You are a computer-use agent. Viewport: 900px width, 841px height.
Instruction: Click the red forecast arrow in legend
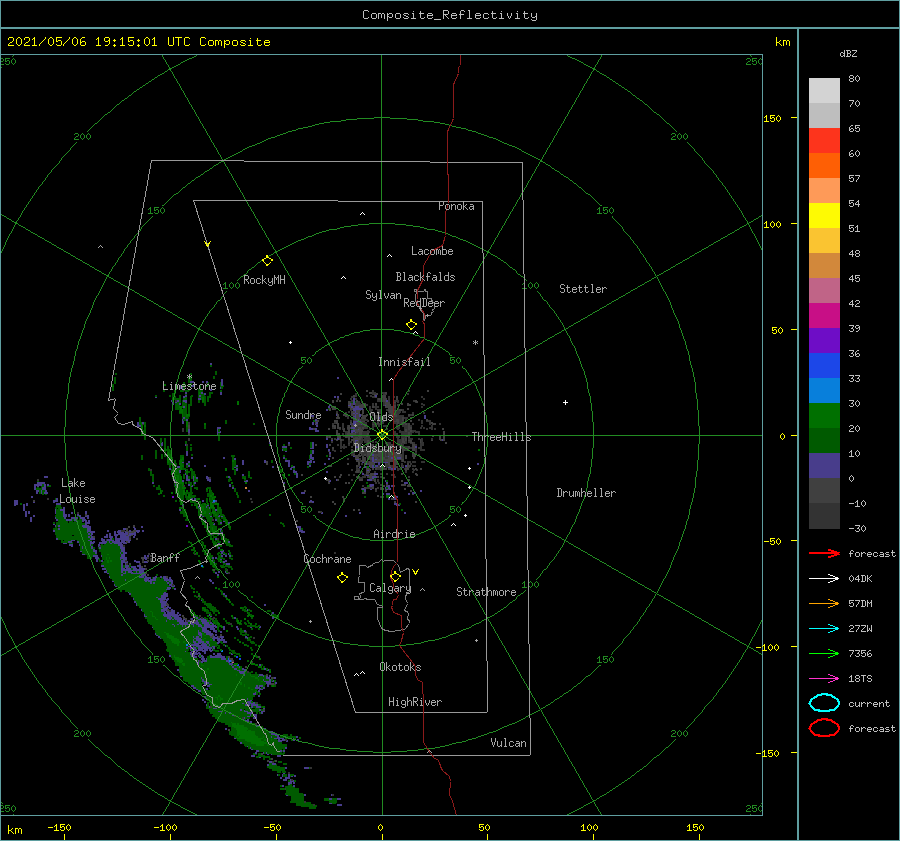pyautogui.click(x=824, y=553)
